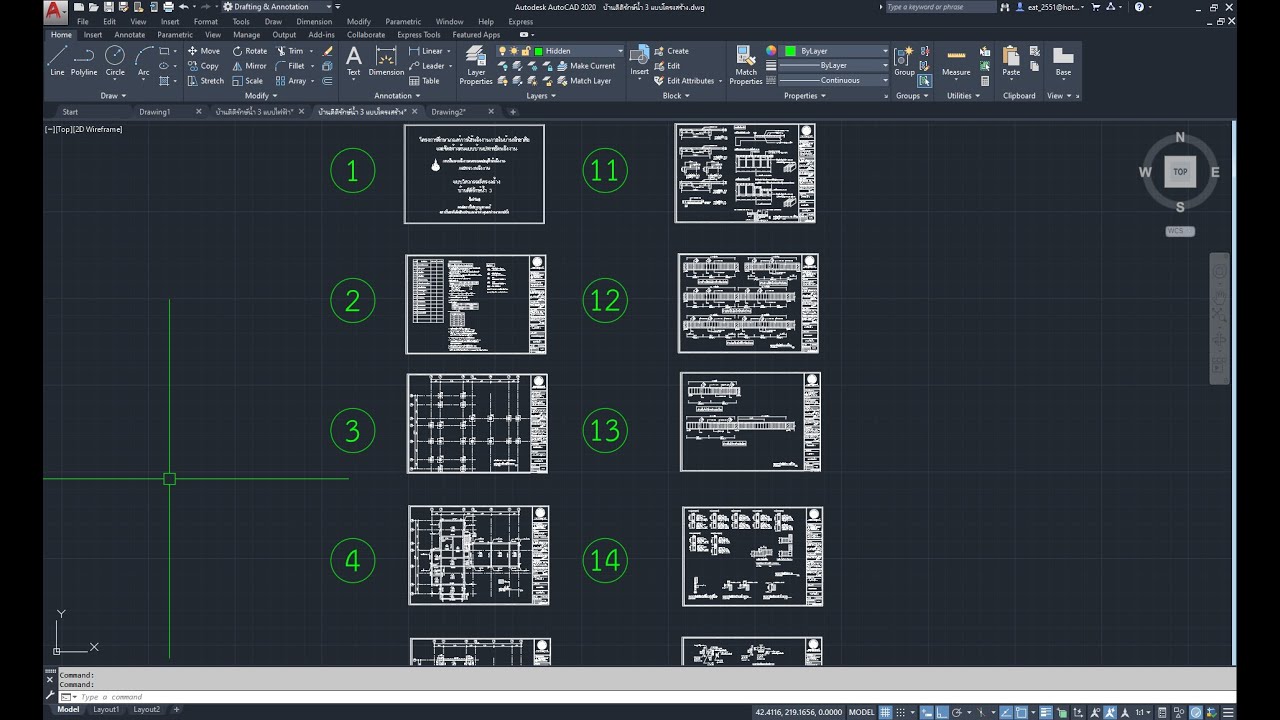Activate the Mirror tool
The height and width of the screenshot is (720, 1280).
[x=250, y=66]
